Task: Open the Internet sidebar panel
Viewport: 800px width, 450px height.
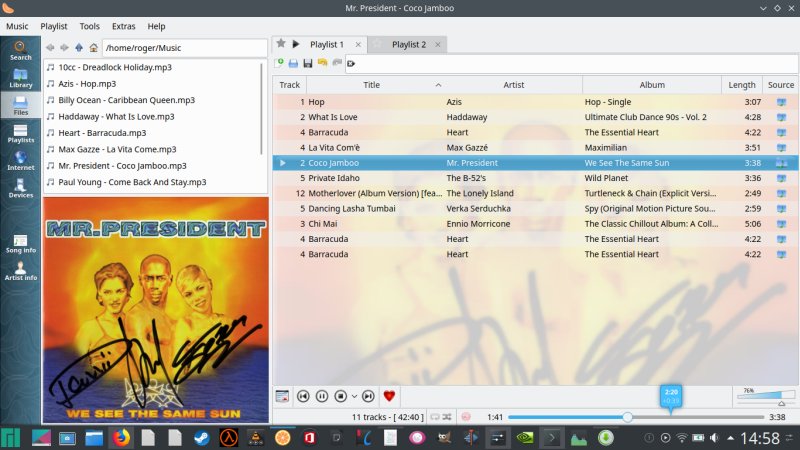Action: click(x=20, y=160)
